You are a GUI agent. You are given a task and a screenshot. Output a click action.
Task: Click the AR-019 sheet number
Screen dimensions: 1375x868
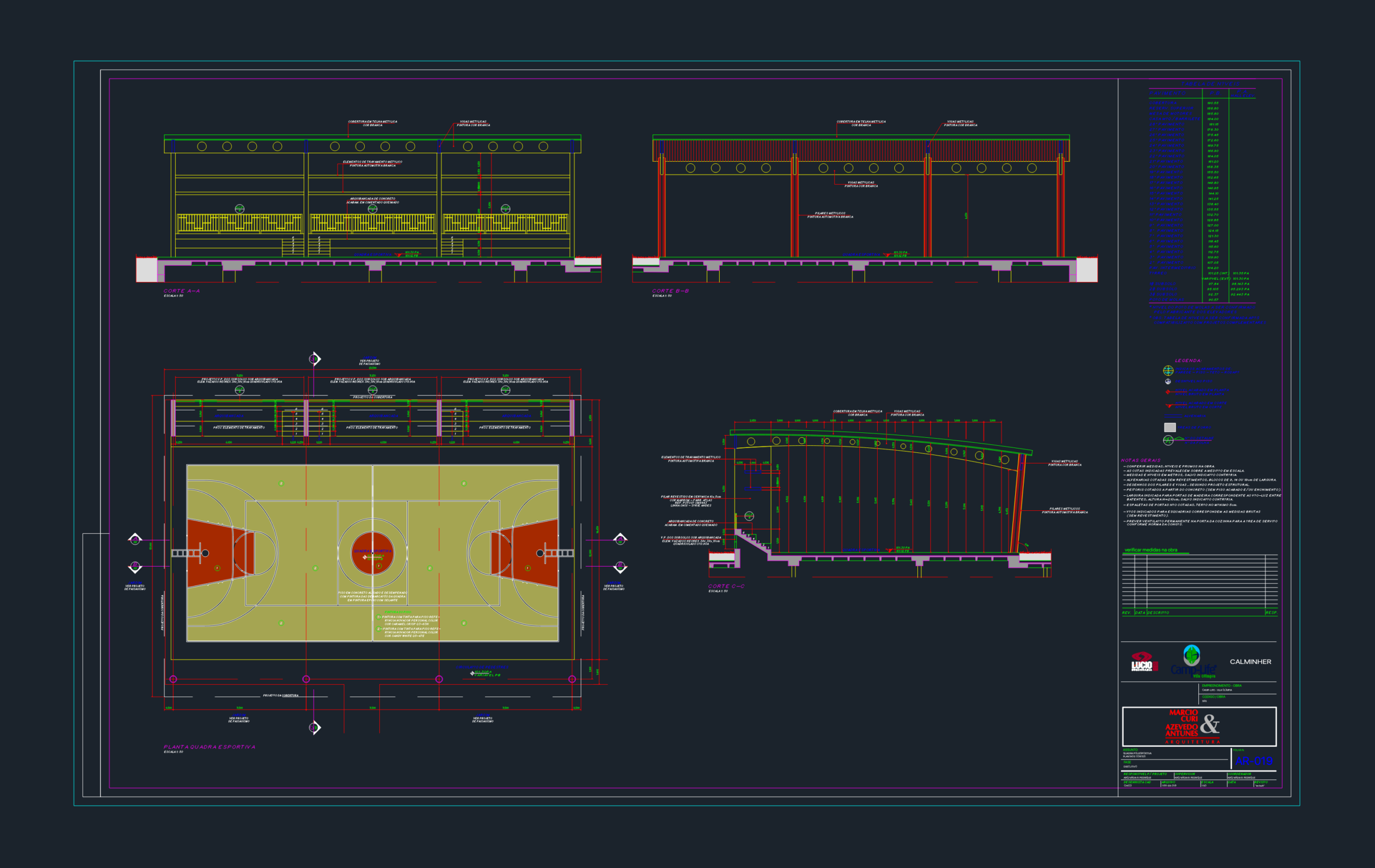pyautogui.click(x=1254, y=761)
